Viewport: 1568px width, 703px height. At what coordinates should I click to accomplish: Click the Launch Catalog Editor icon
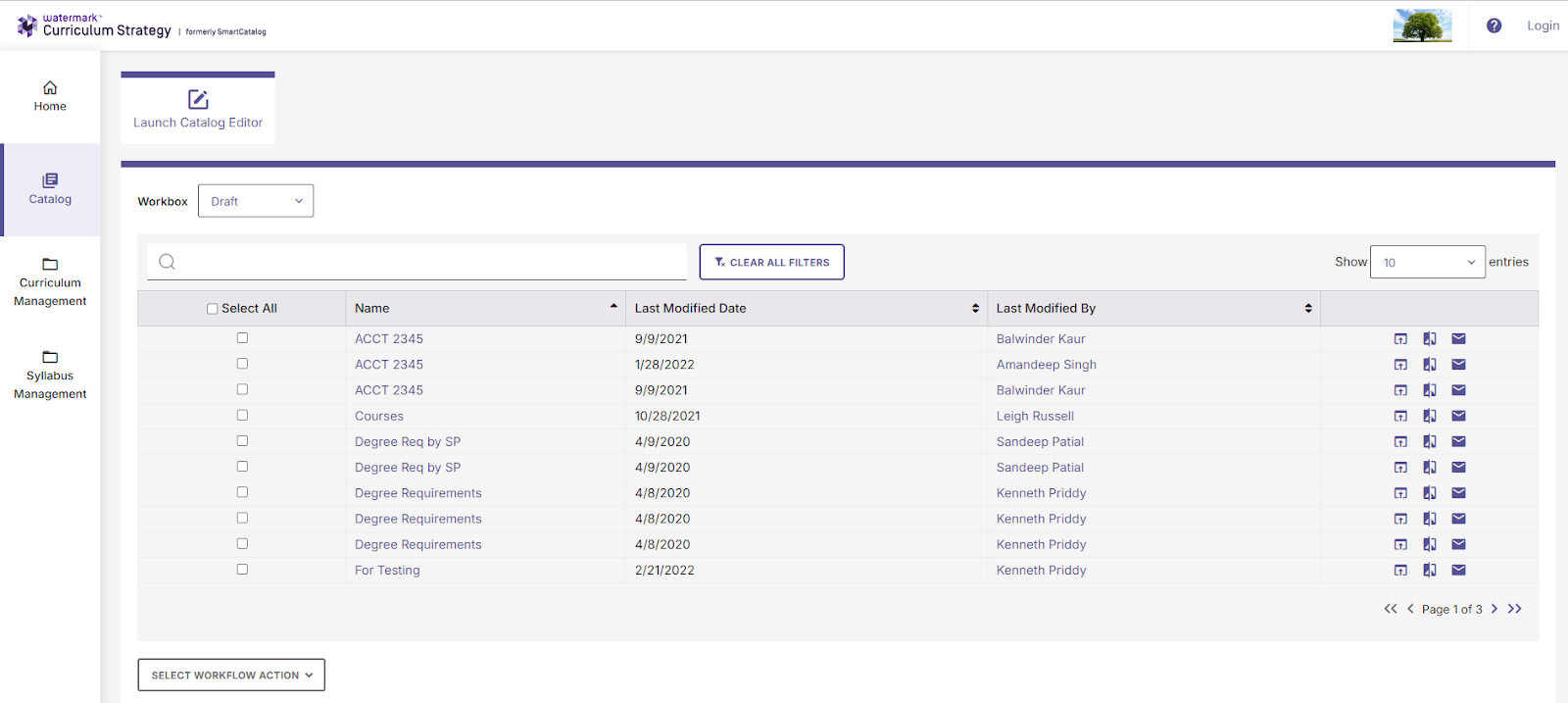(198, 99)
